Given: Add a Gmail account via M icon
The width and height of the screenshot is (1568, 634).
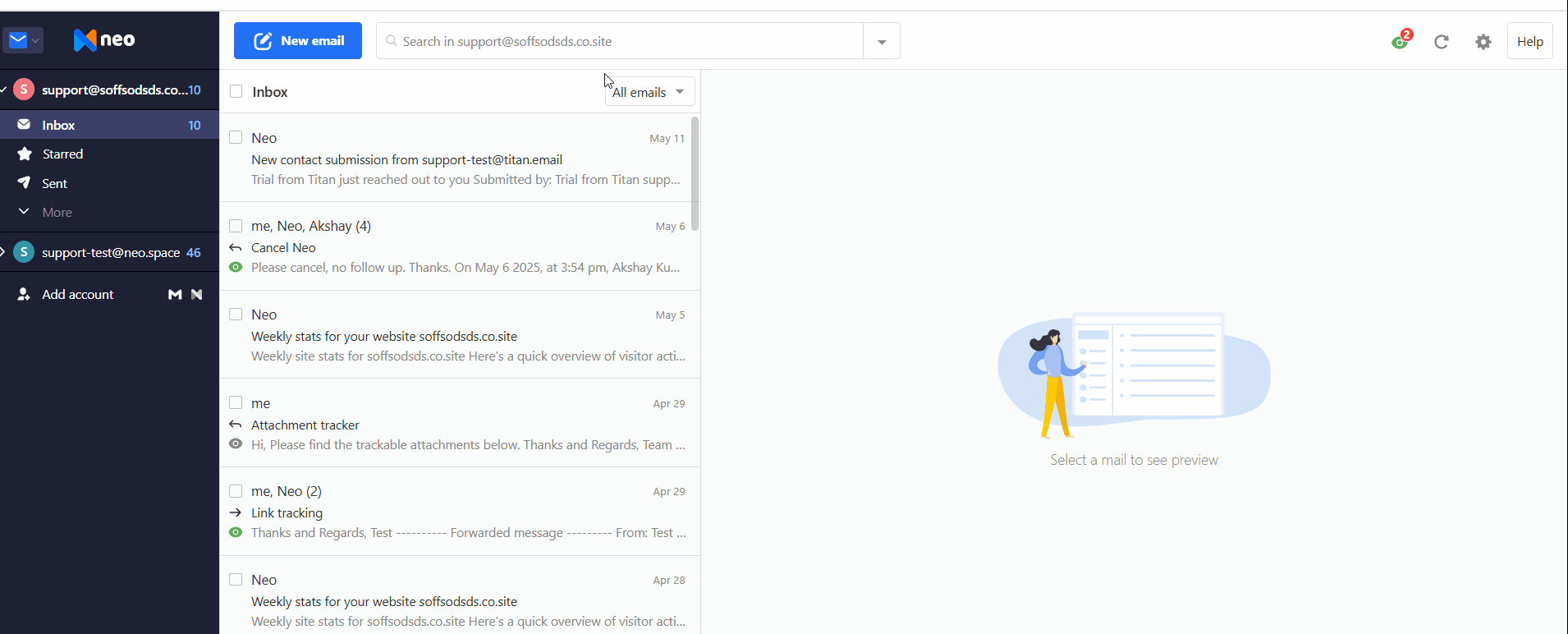Looking at the screenshot, I should click(175, 294).
